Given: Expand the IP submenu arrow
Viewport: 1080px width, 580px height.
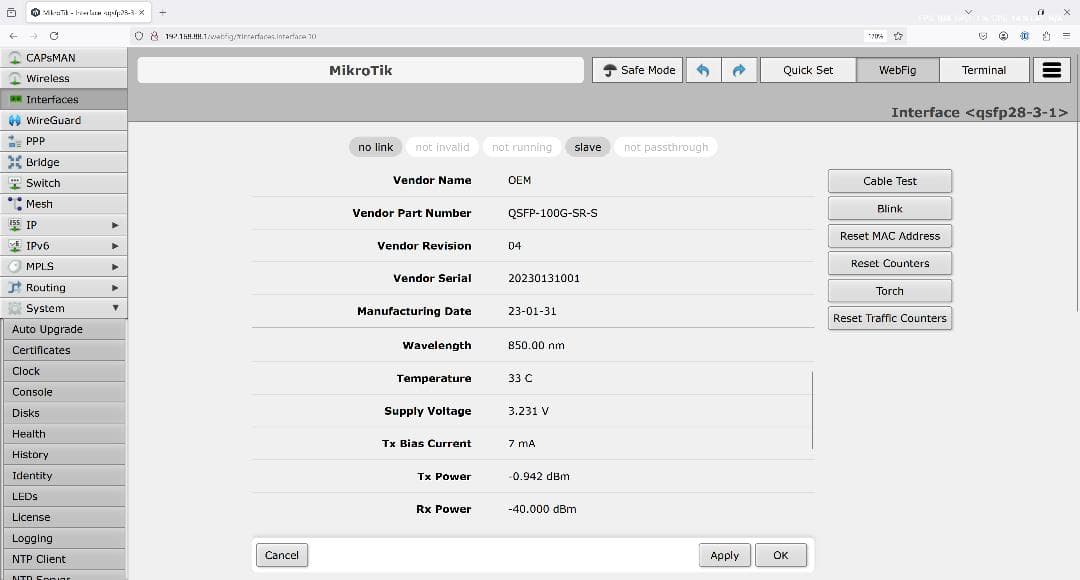Looking at the screenshot, I should click(x=115, y=225).
